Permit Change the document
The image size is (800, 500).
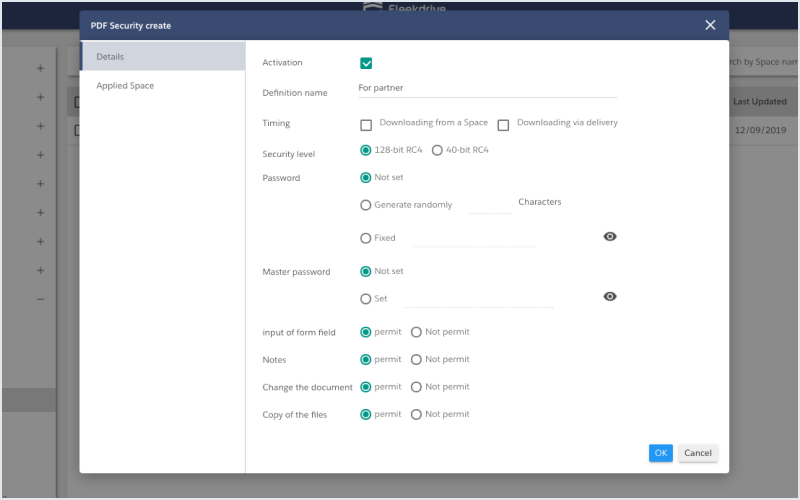tap(365, 387)
